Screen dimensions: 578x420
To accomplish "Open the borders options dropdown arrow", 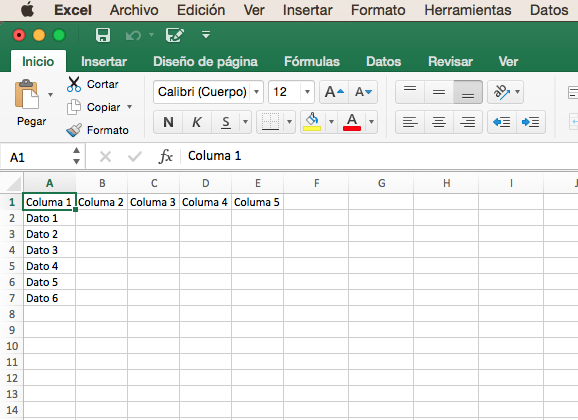I will (289, 122).
